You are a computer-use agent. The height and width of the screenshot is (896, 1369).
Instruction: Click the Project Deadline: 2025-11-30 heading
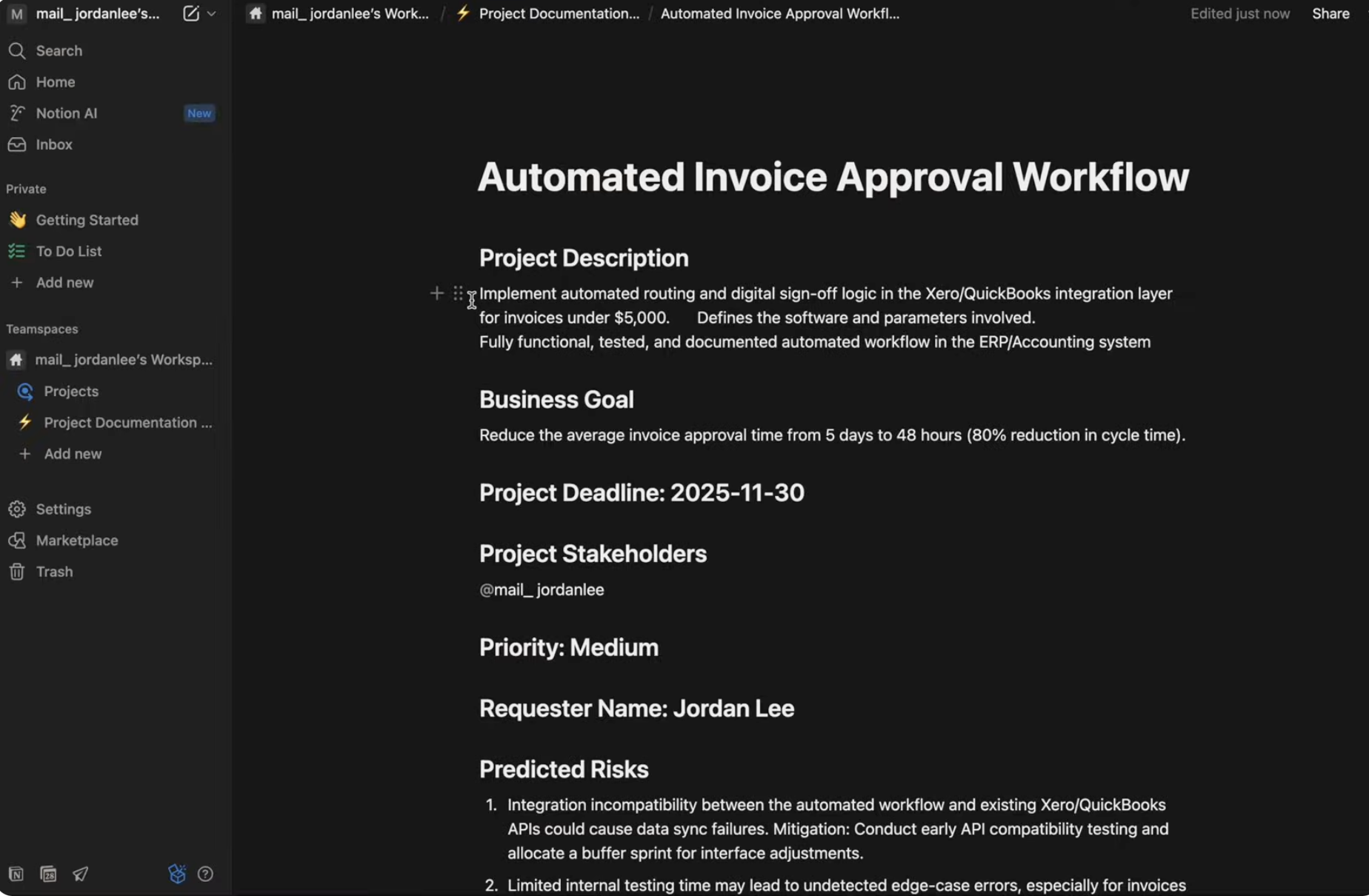[x=642, y=492]
